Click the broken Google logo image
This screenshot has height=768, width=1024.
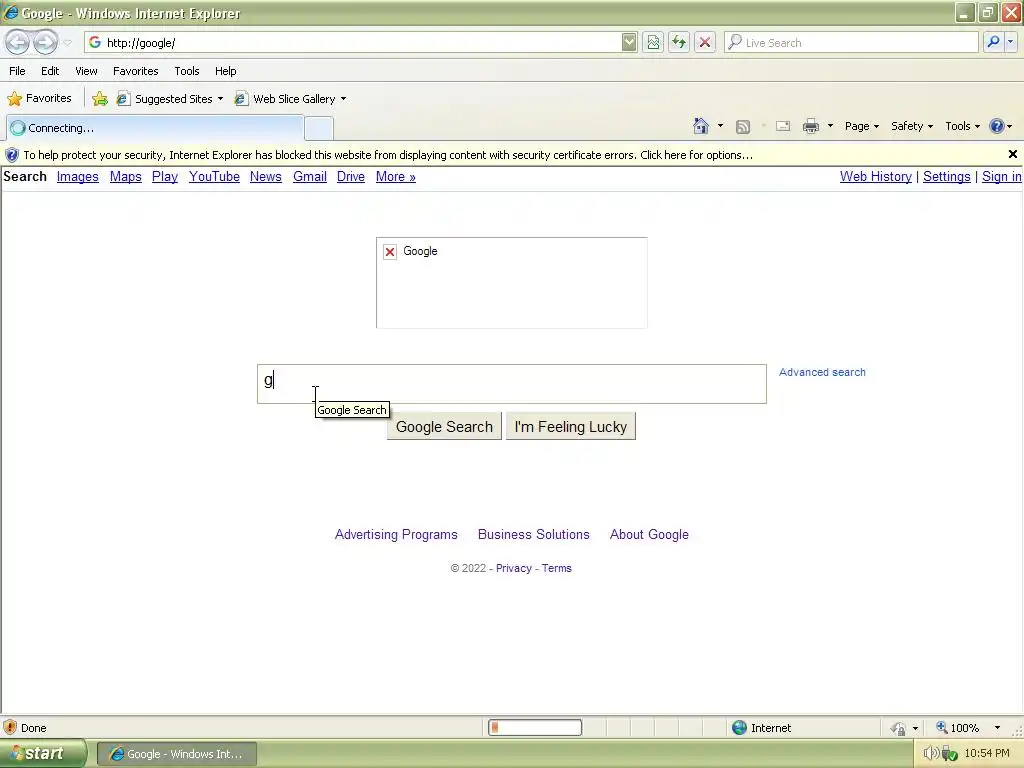(512, 283)
